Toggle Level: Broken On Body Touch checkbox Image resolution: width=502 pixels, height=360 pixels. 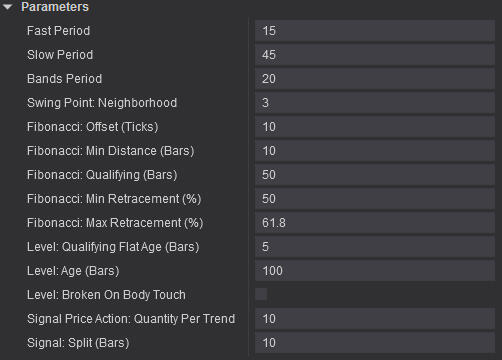[x=261, y=294]
